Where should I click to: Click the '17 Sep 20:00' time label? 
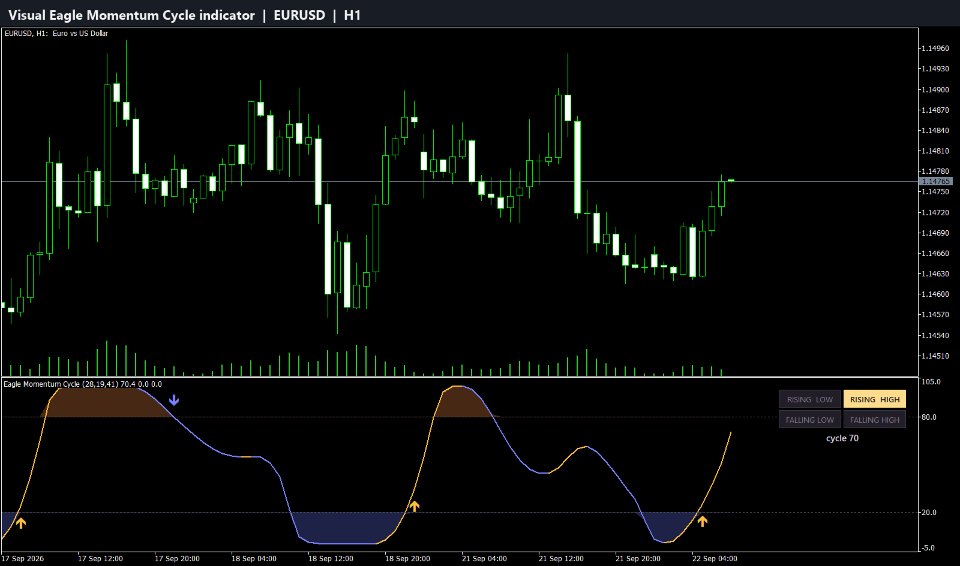pyautogui.click(x=178, y=559)
